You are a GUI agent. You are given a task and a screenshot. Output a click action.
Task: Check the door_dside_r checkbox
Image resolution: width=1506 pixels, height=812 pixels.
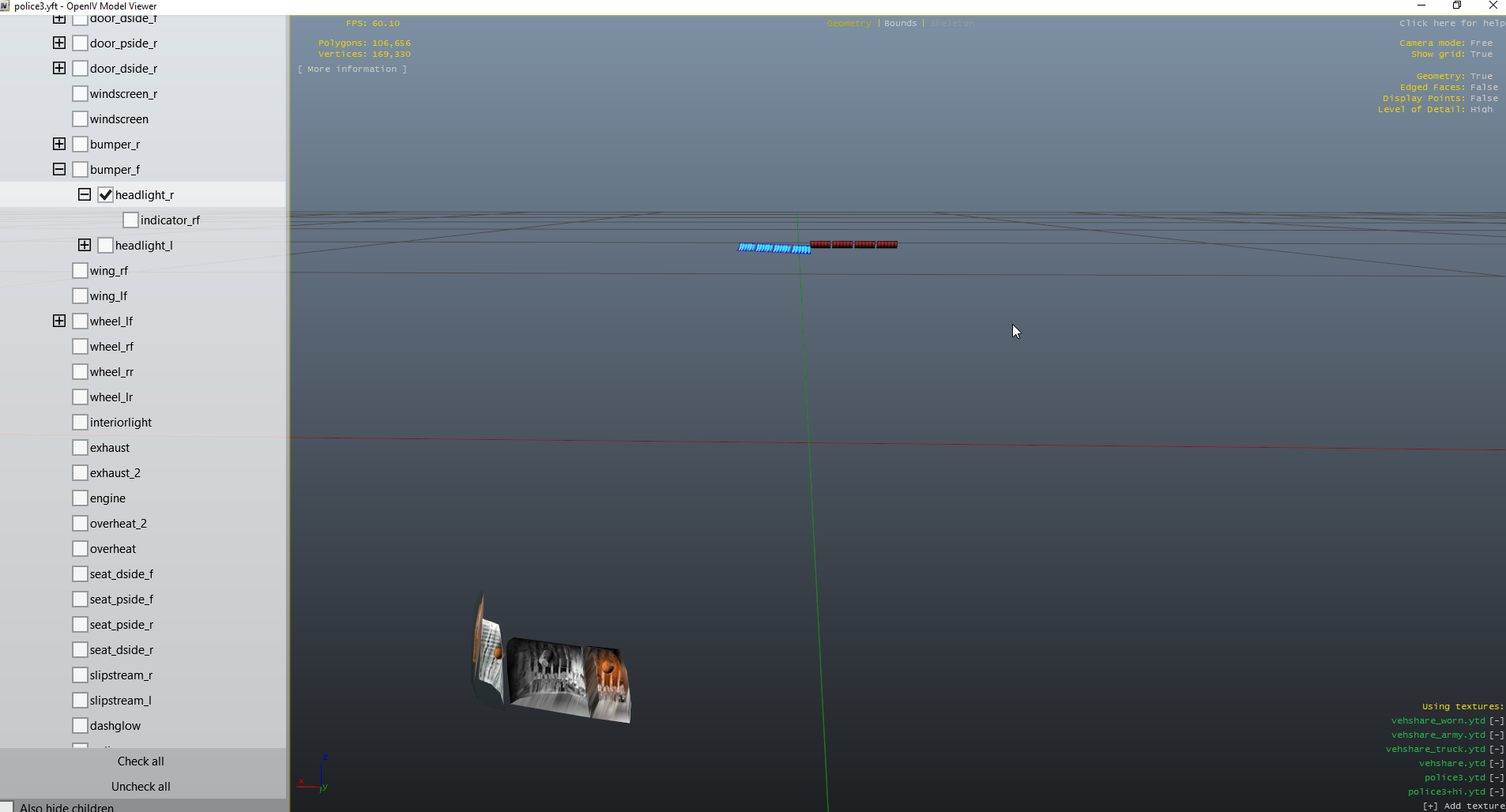[80, 68]
